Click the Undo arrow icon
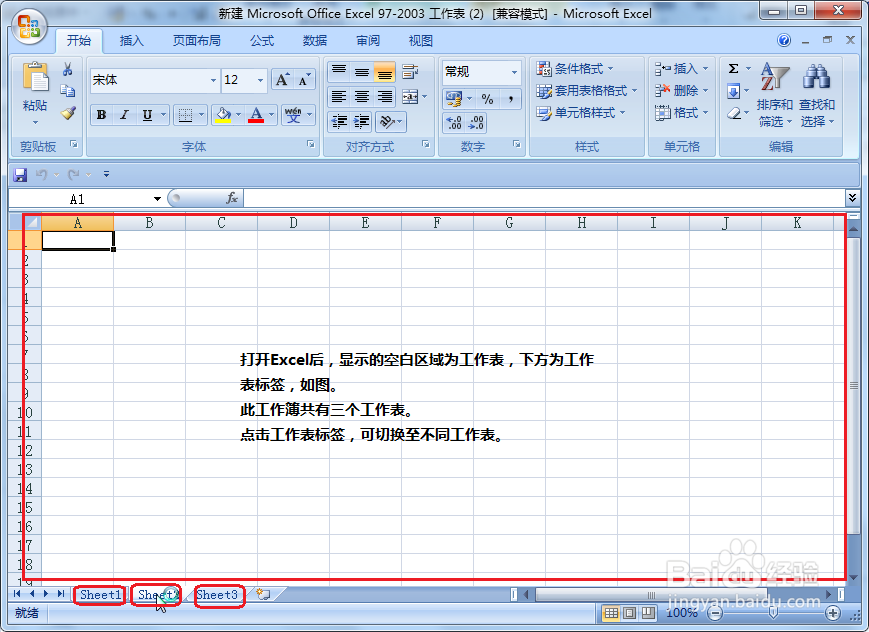Screen dimensions: 869x632 42,175
